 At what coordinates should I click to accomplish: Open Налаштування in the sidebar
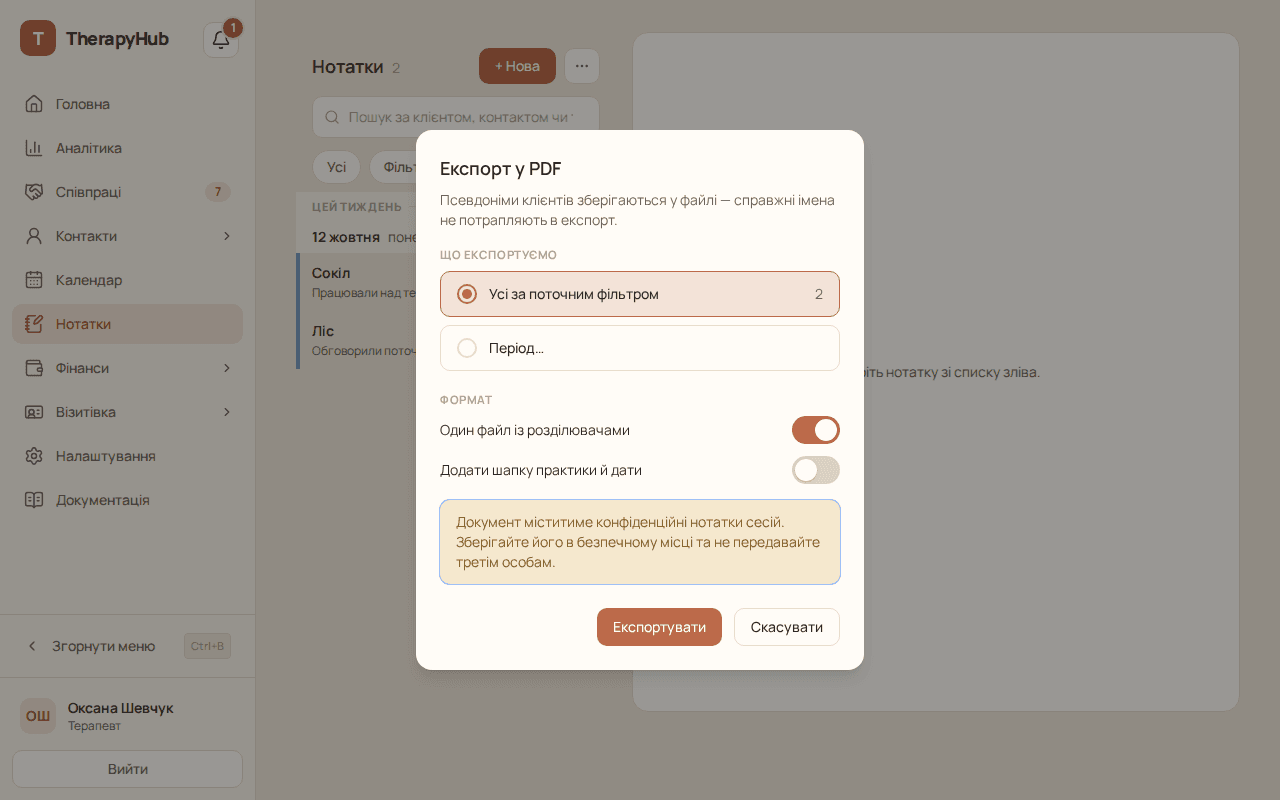point(128,456)
